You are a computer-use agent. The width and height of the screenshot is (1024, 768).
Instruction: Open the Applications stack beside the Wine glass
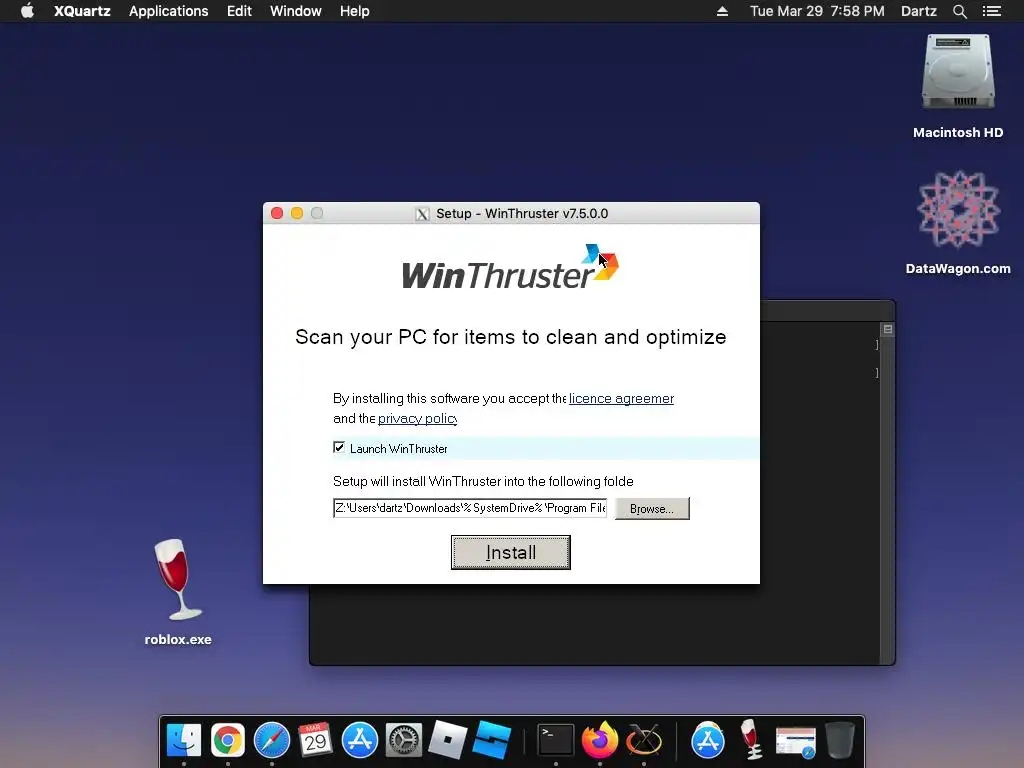(x=708, y=740)
